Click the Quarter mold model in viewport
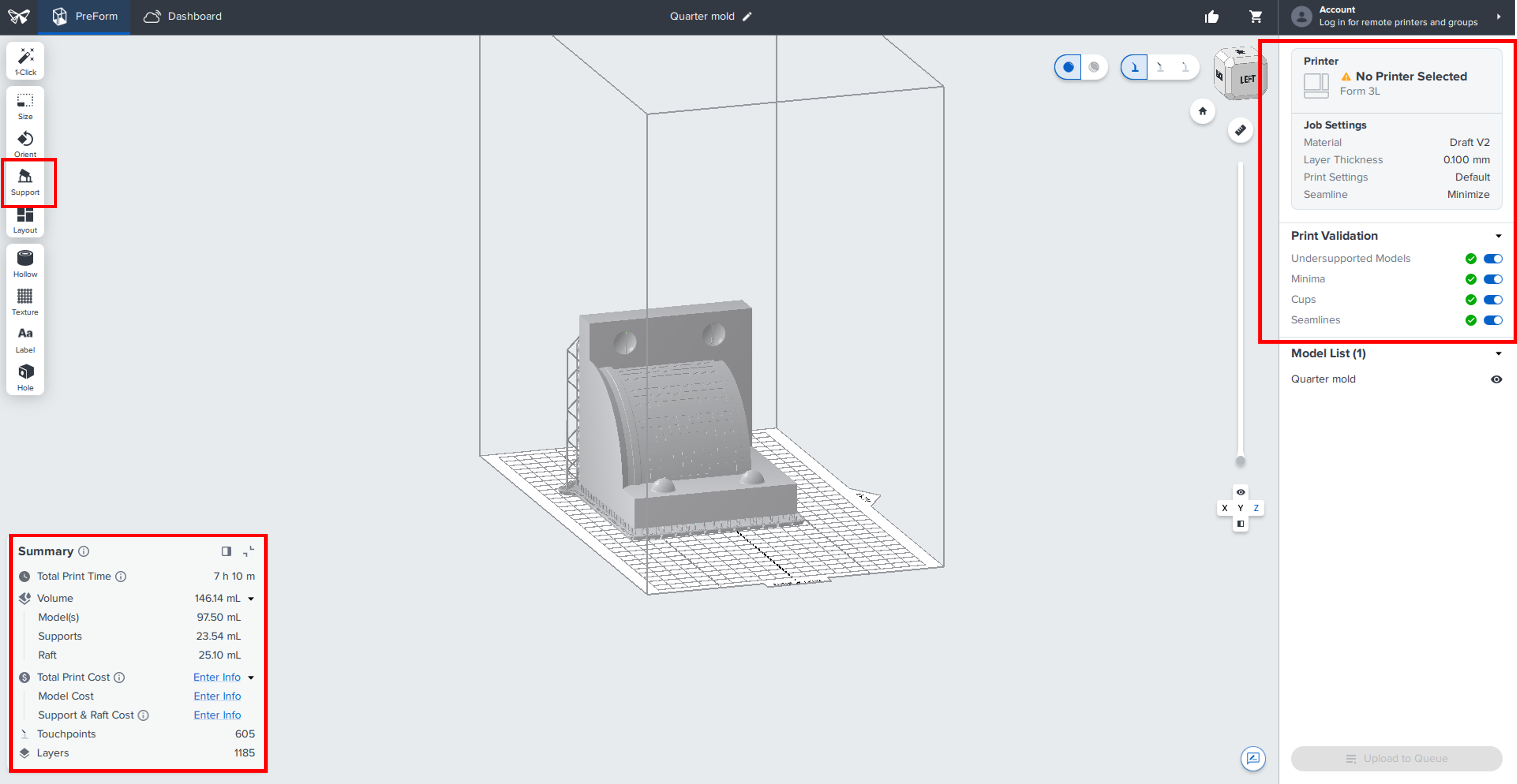The image size is (1517, 784). pos(683,418)
